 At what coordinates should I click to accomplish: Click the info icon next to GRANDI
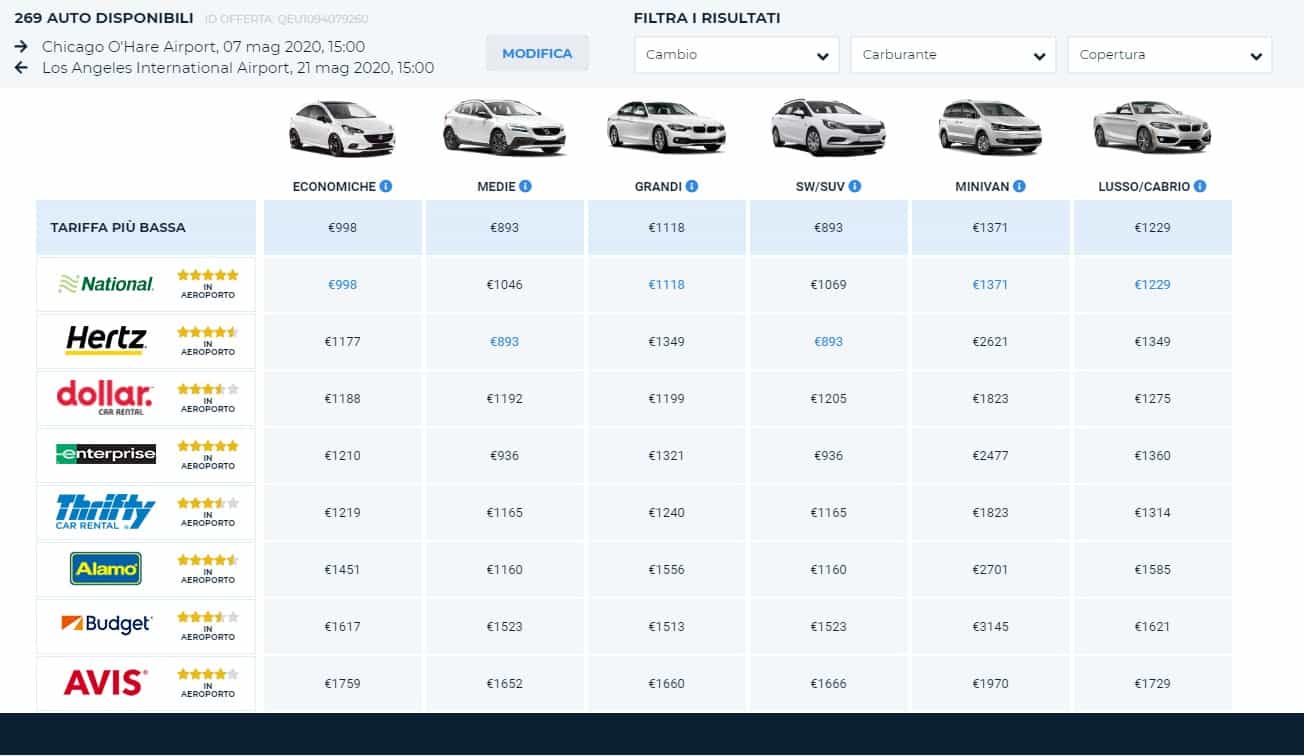tap(692, 186)
